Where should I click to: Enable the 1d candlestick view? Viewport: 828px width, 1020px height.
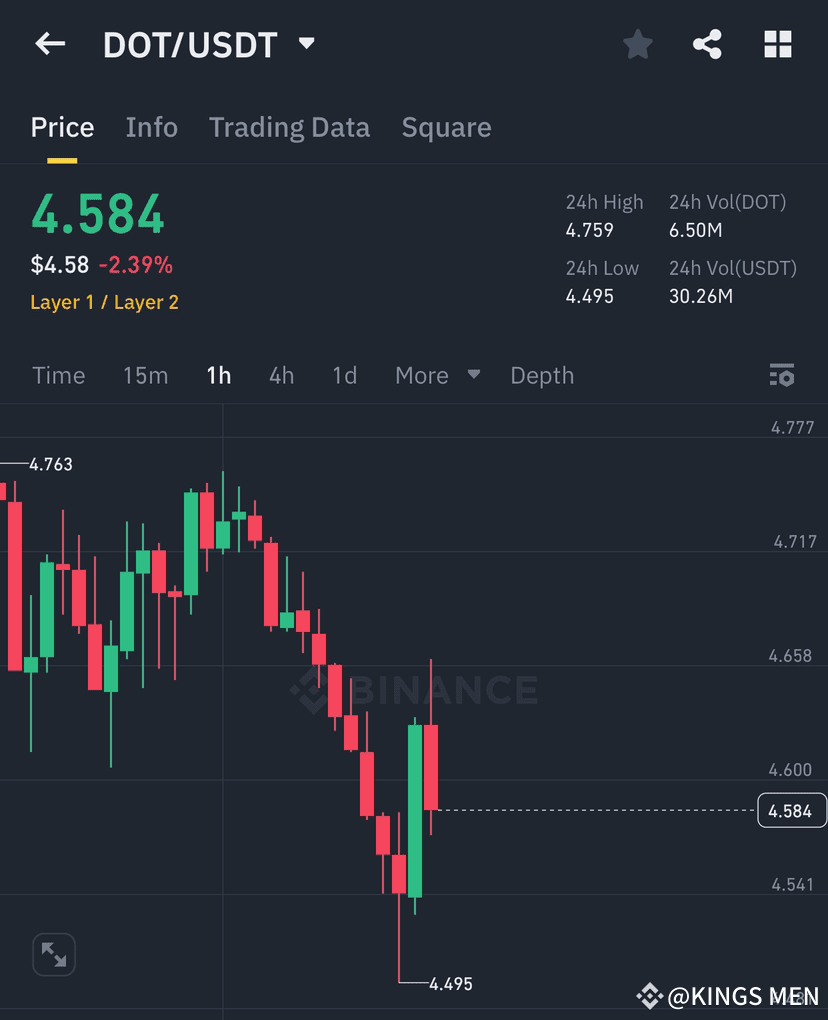(x=343, y=375)
